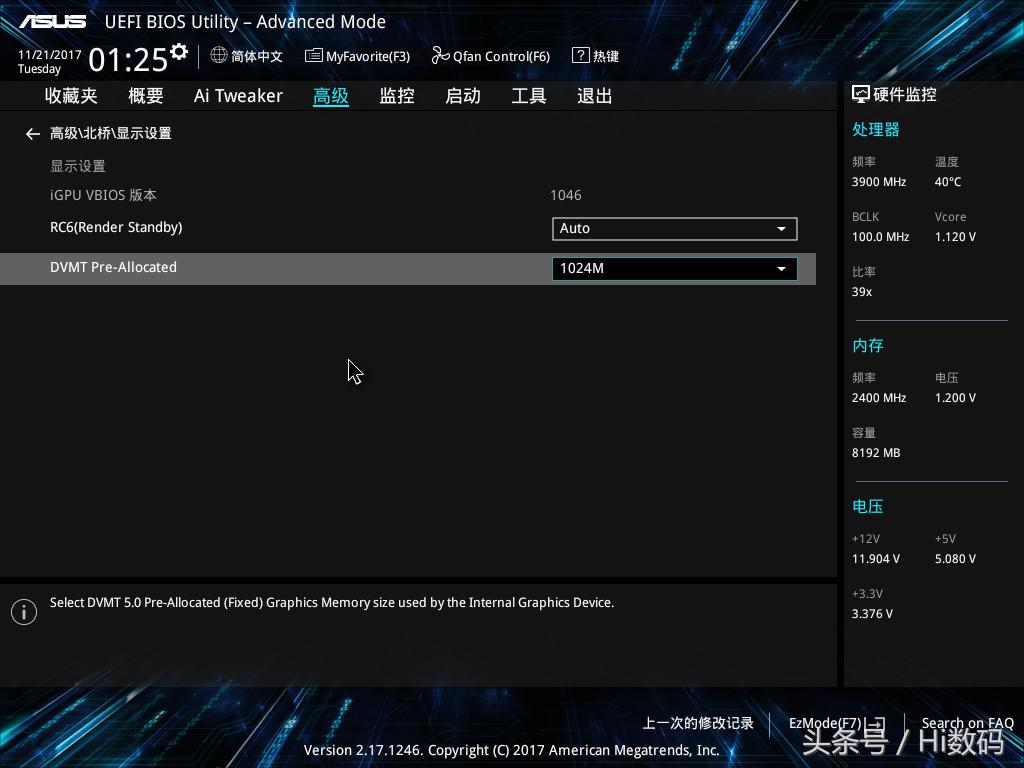Screen dimensions: 1024x768
Task: Click the 硬件监控 hardware monitor icon
Action: (x=860, y=93)
